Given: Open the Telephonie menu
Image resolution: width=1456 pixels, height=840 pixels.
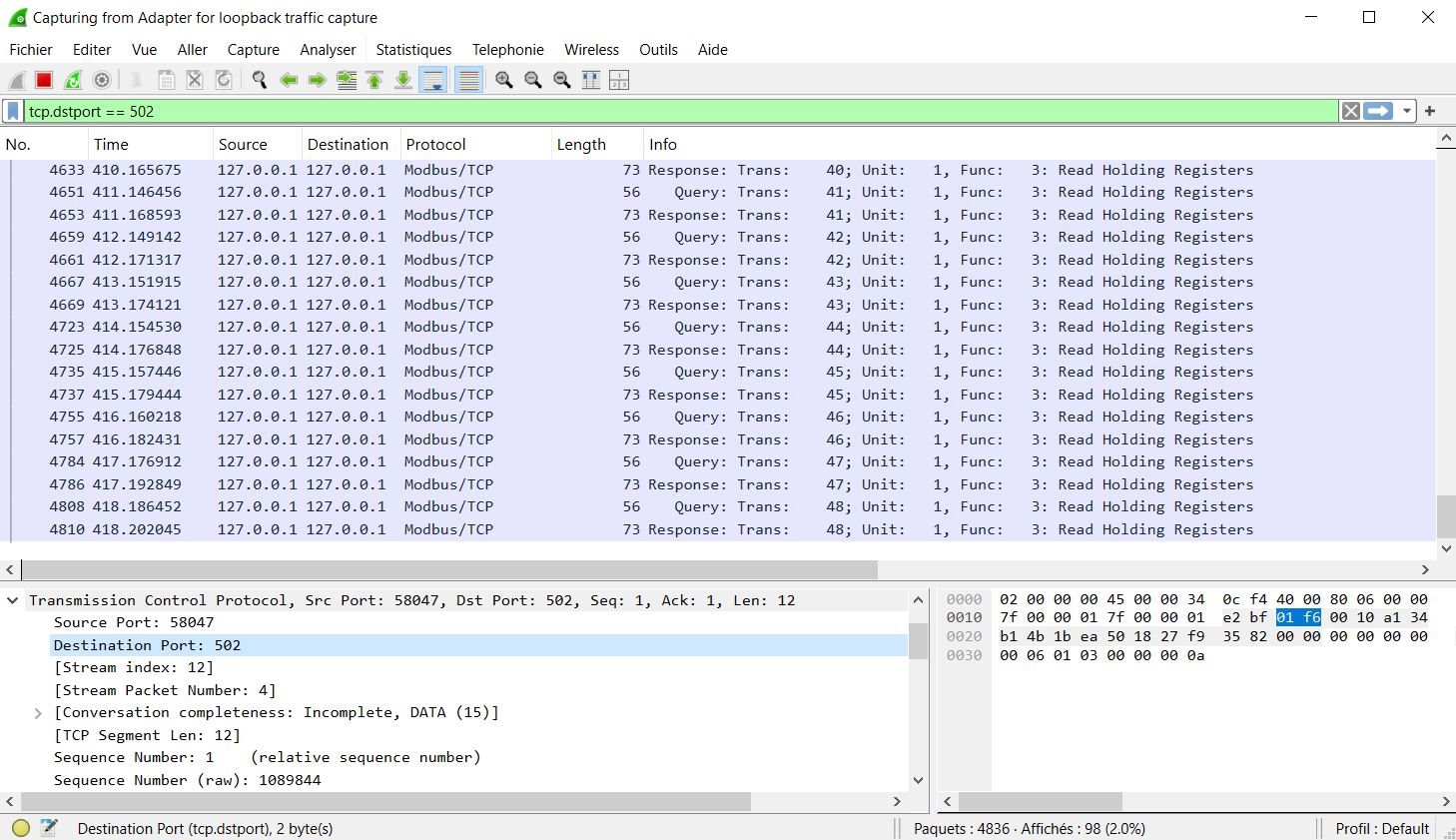Looking at the screenshot, I should (508, 49).
